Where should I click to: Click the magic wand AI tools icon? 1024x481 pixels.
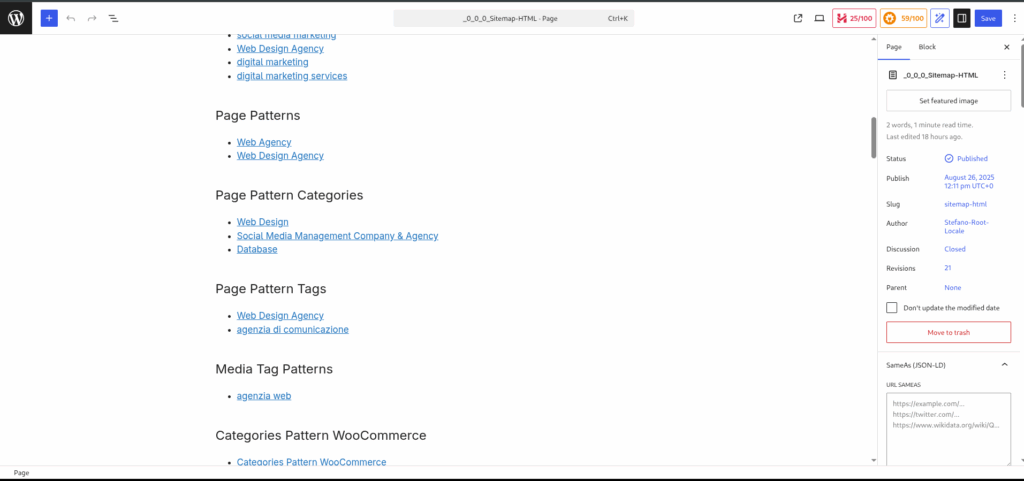tap(940, 18)
